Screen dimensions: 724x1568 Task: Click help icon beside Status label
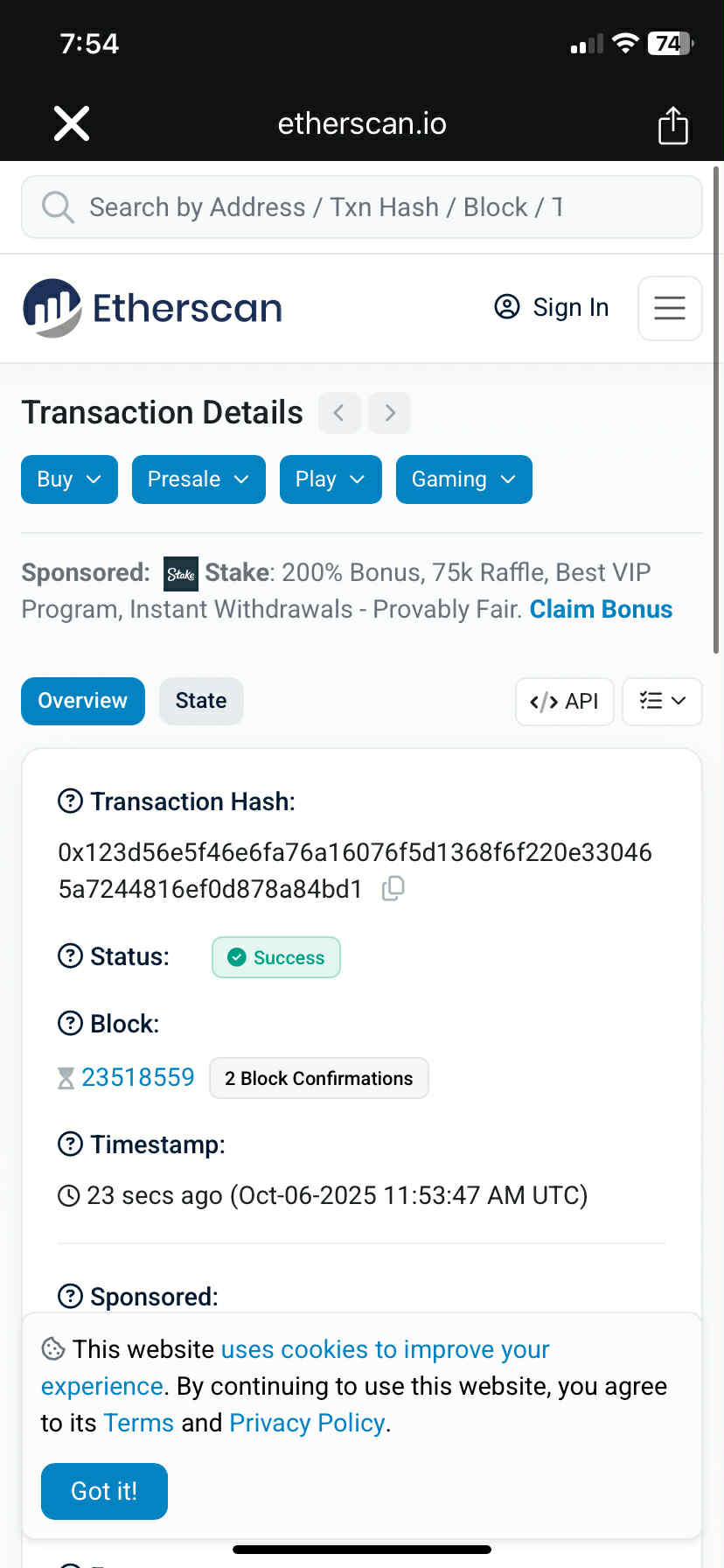coord(70,955)
